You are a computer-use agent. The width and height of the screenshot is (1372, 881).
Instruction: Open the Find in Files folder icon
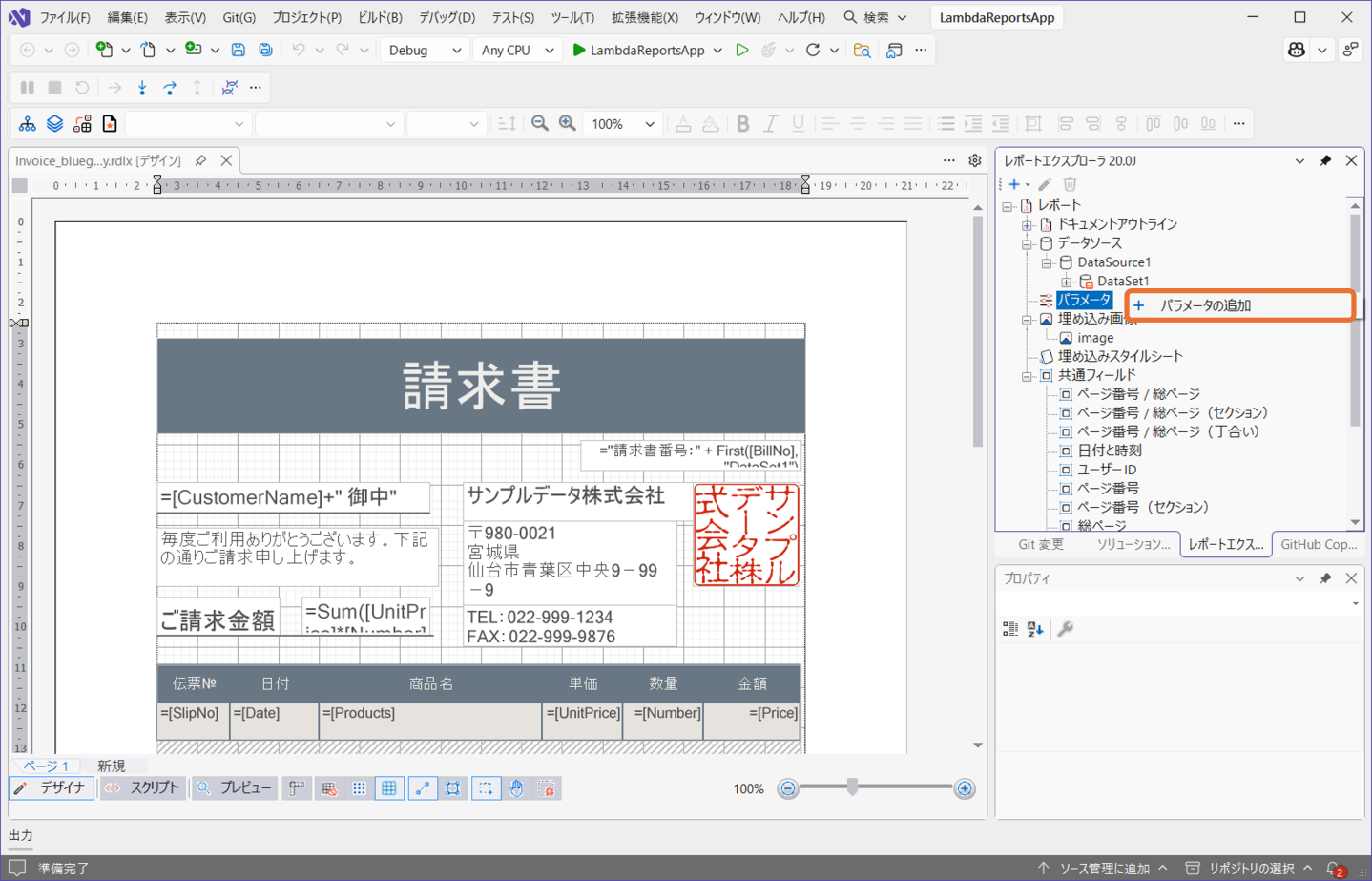[862, 50]
